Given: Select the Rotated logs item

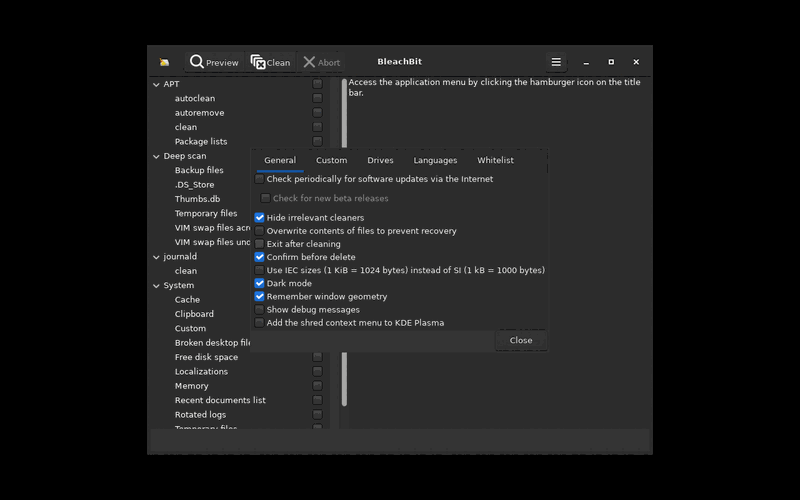Looking at the screenshot, I should (x=200, y=415).
